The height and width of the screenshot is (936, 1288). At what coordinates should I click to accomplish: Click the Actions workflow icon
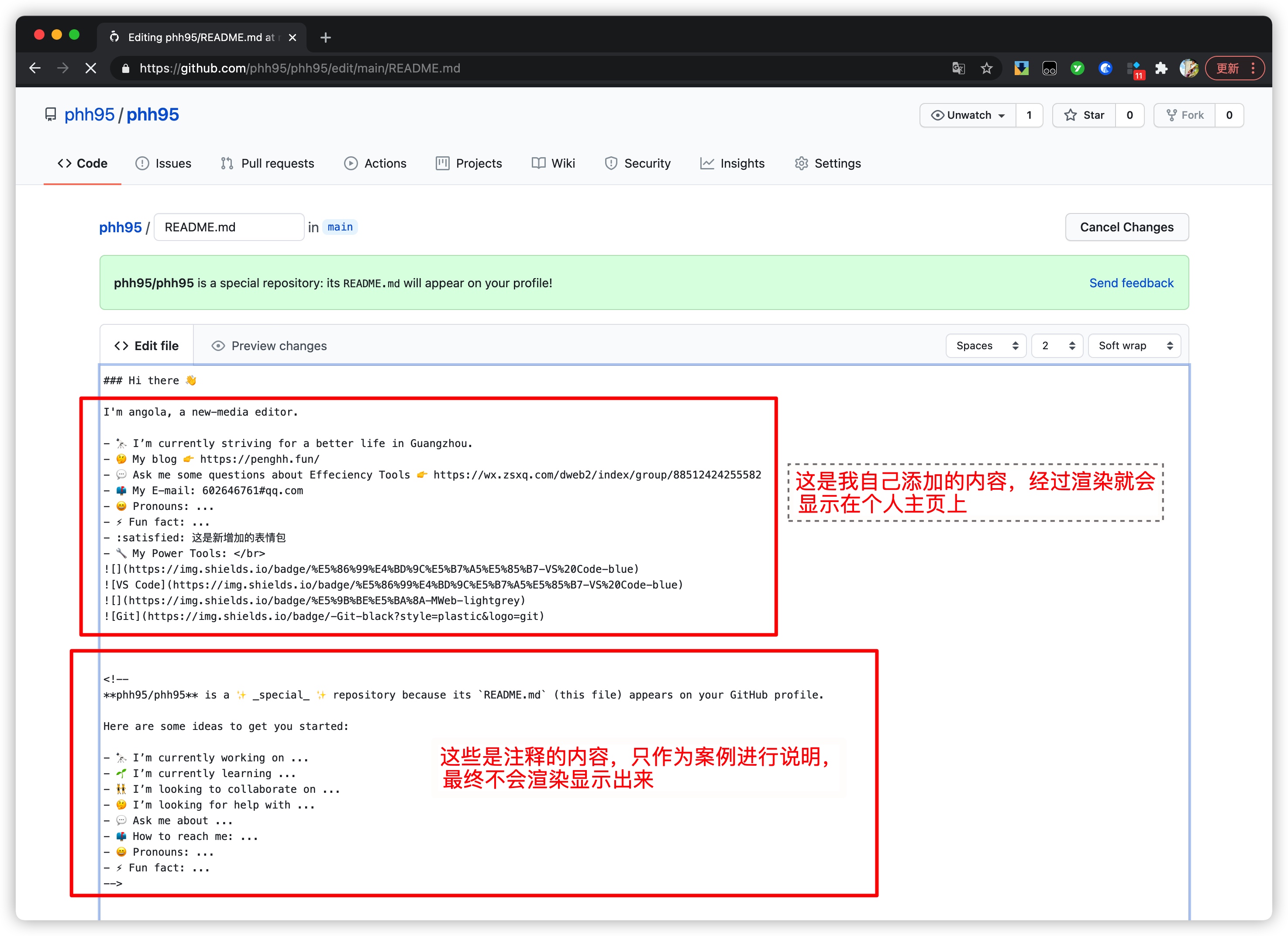tap(352, 163)
